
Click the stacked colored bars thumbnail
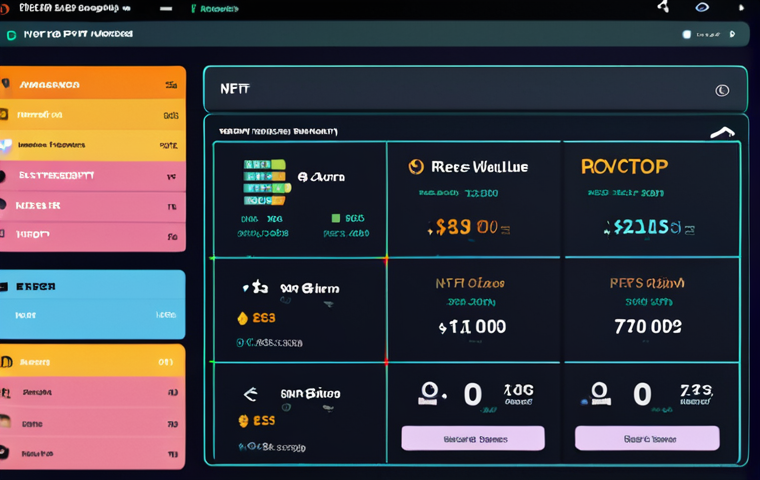tap(266, 182)
